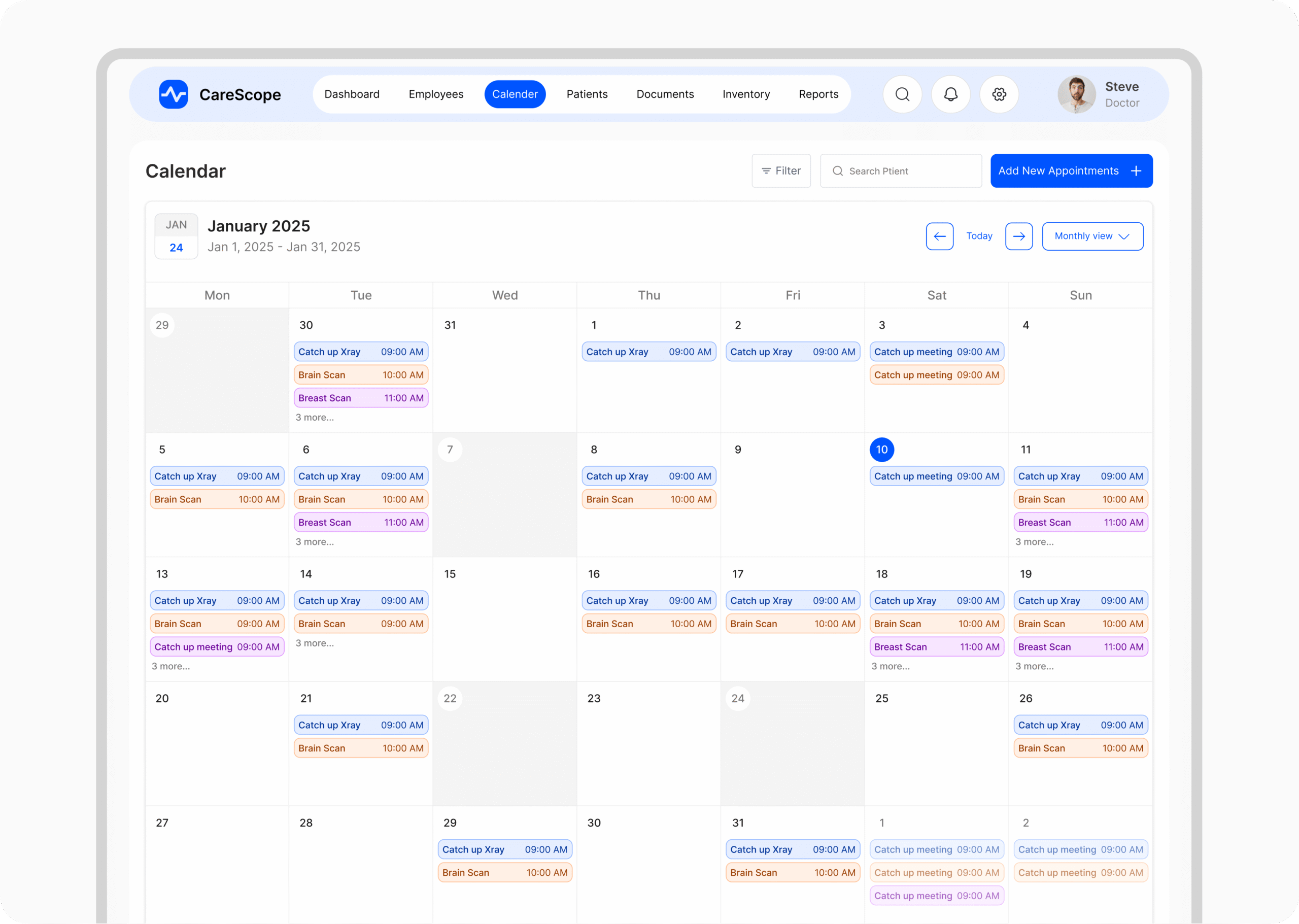Open orange Catch up meeting on February 2
This screenshot has width=1299, height=924.
click(1080, 873)
